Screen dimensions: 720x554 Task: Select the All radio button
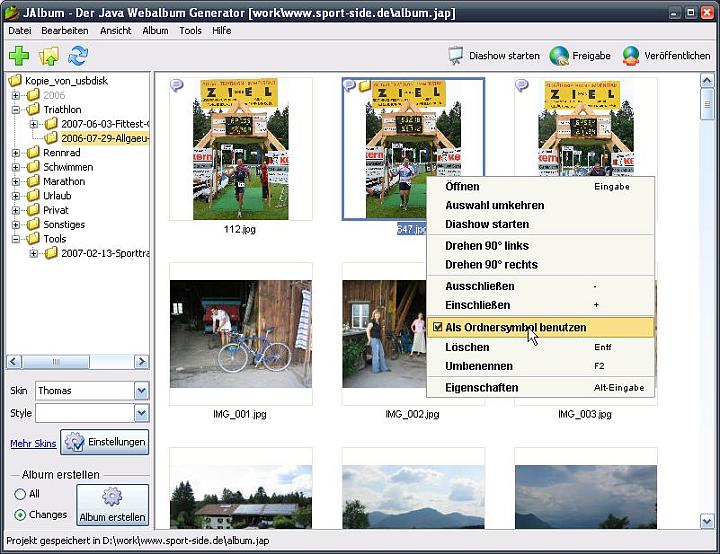(20, 494)
